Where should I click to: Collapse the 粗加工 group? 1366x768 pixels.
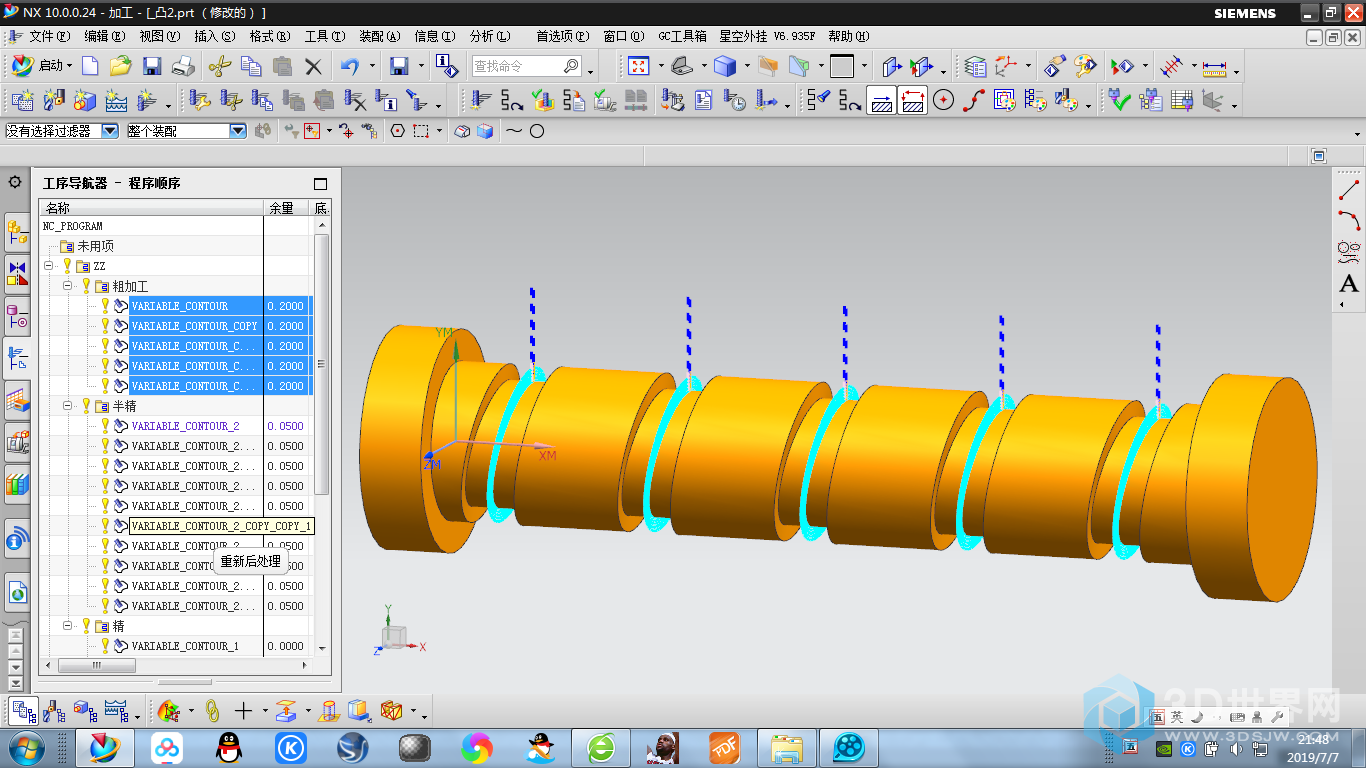pyautogui.click(x=68, y=286)
